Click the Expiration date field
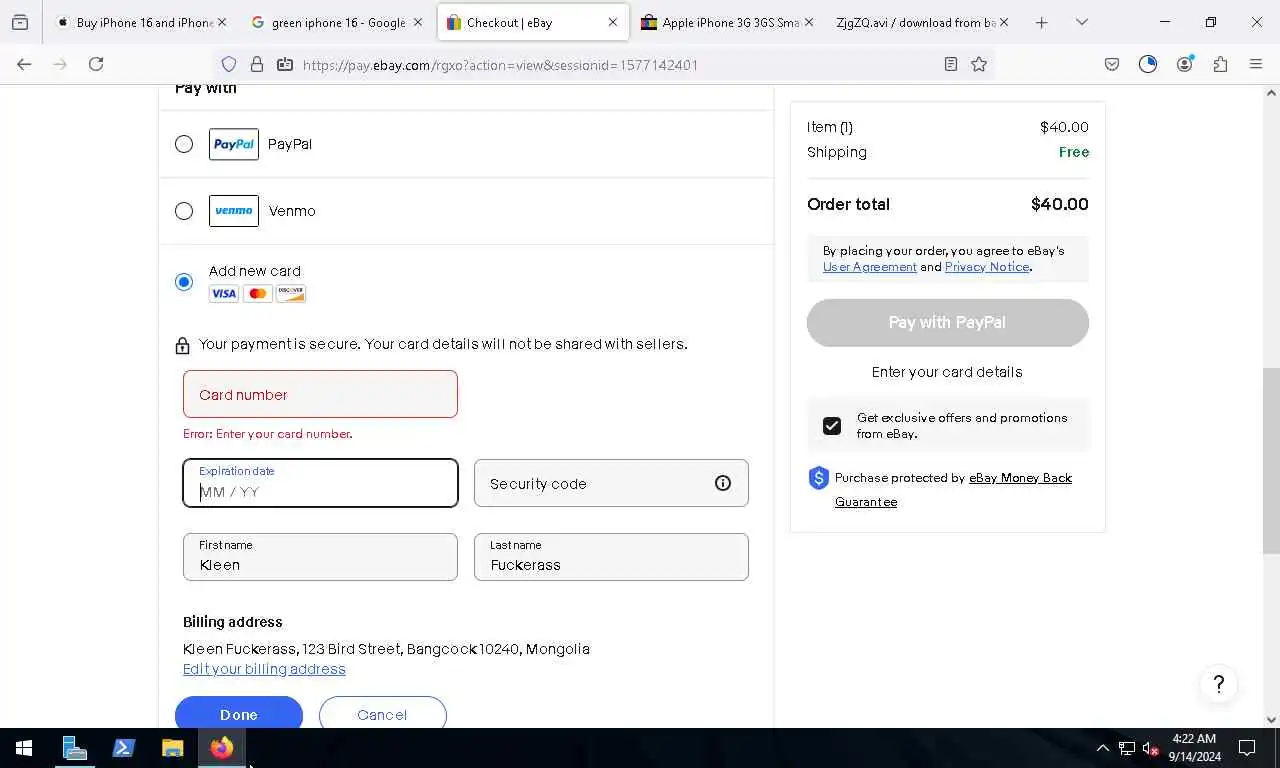The height and width of the screenshot is (768, 1280). (x=320, y=483)
